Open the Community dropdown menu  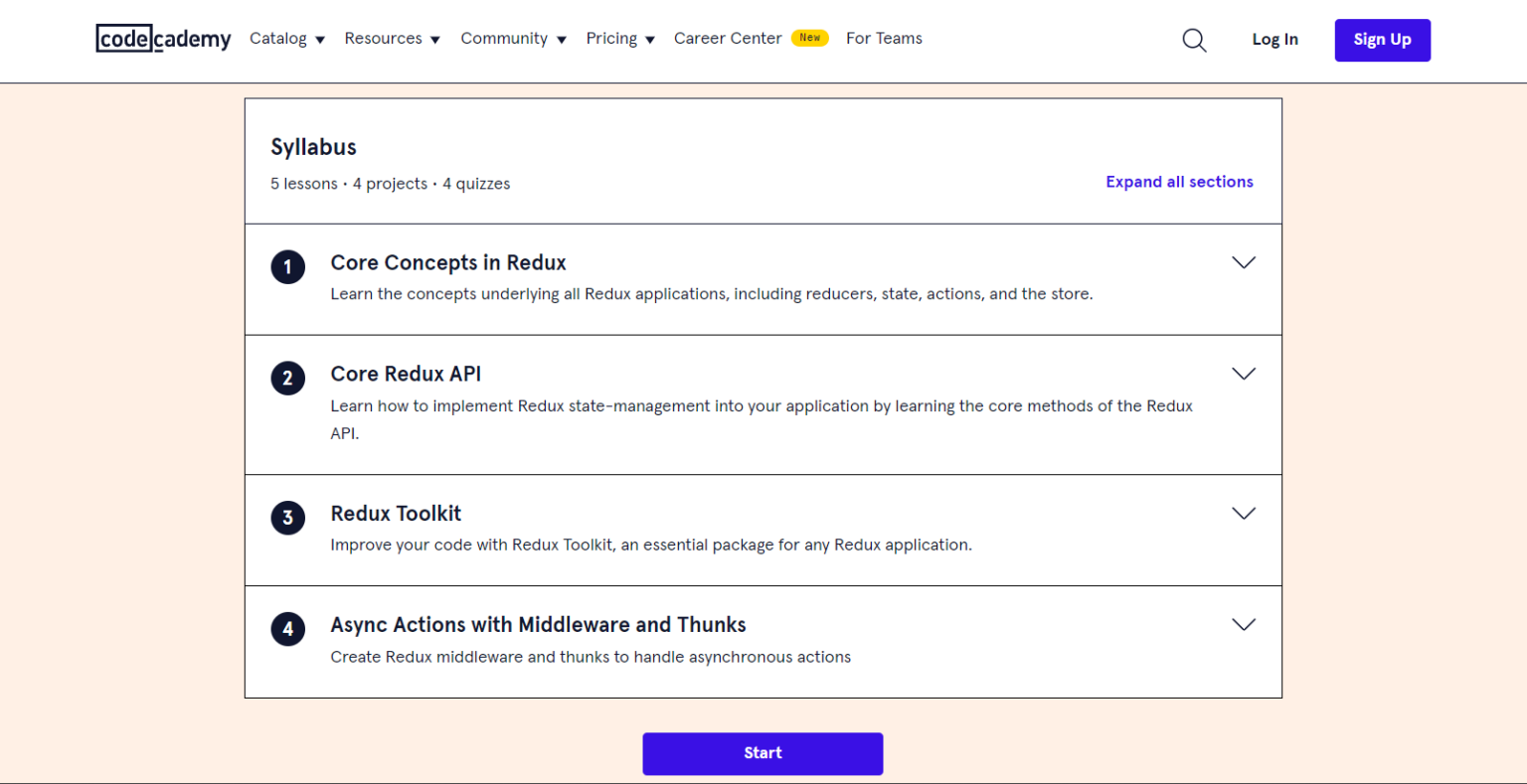tap(513, 39)
